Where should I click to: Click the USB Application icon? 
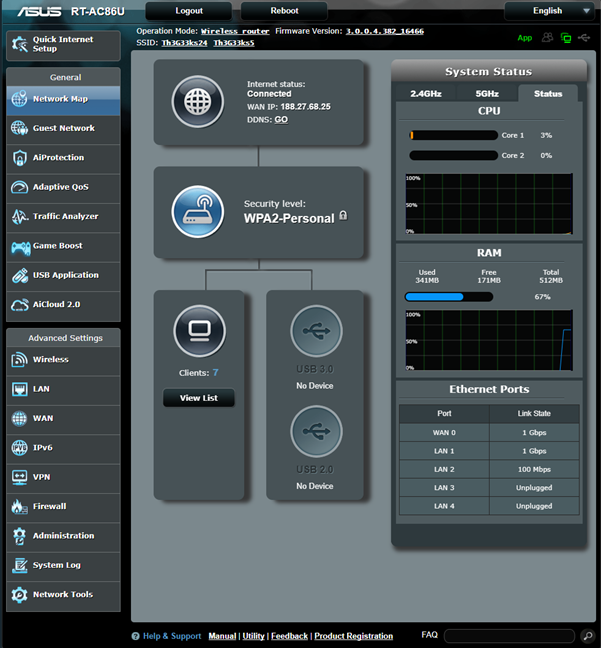[19, 275]
